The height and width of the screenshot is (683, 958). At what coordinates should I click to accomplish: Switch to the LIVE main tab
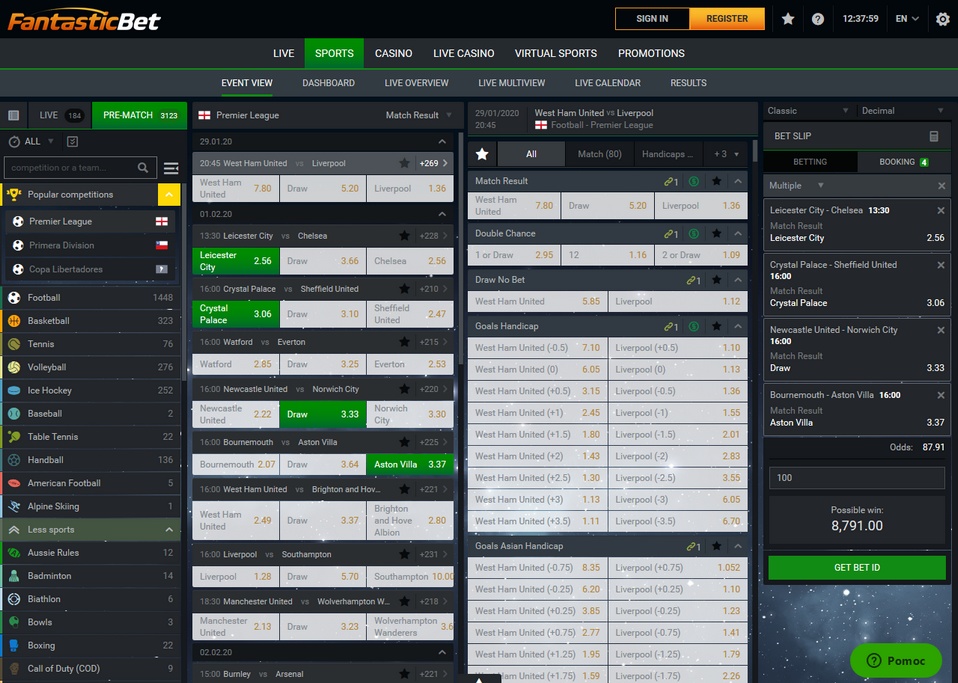click(x=283, y=53)
